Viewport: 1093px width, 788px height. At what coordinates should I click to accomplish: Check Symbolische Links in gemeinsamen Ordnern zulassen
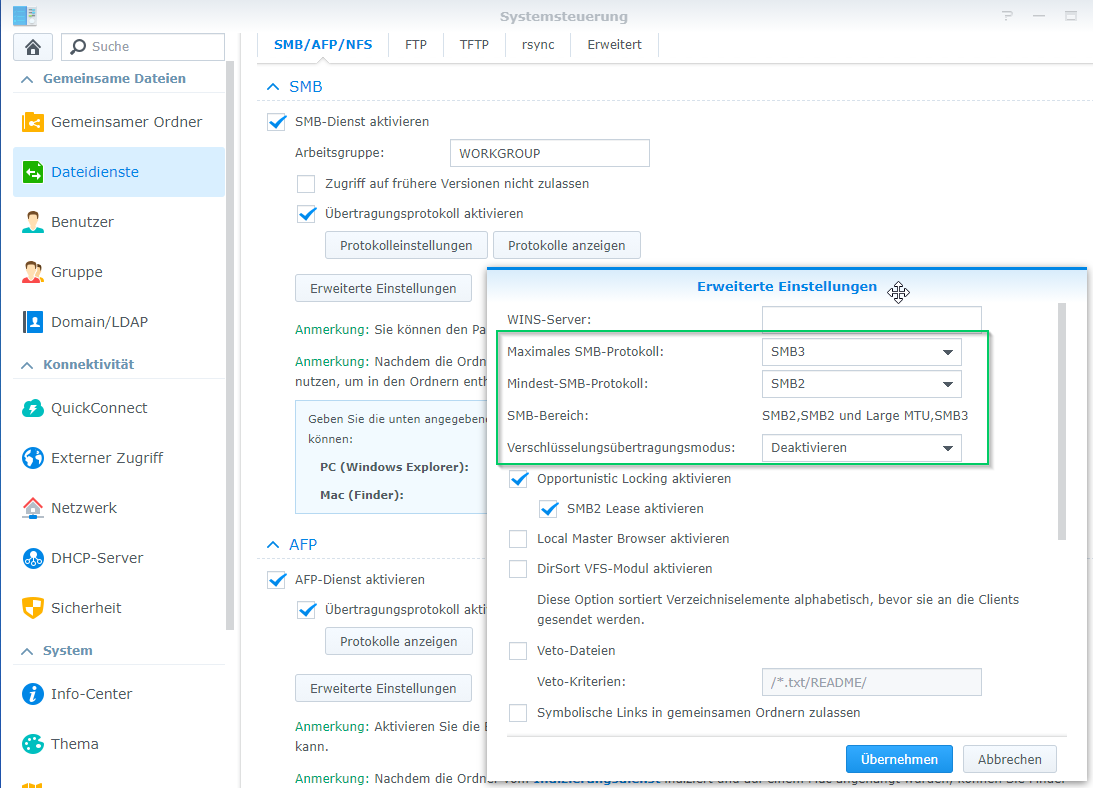pos(518,713)
